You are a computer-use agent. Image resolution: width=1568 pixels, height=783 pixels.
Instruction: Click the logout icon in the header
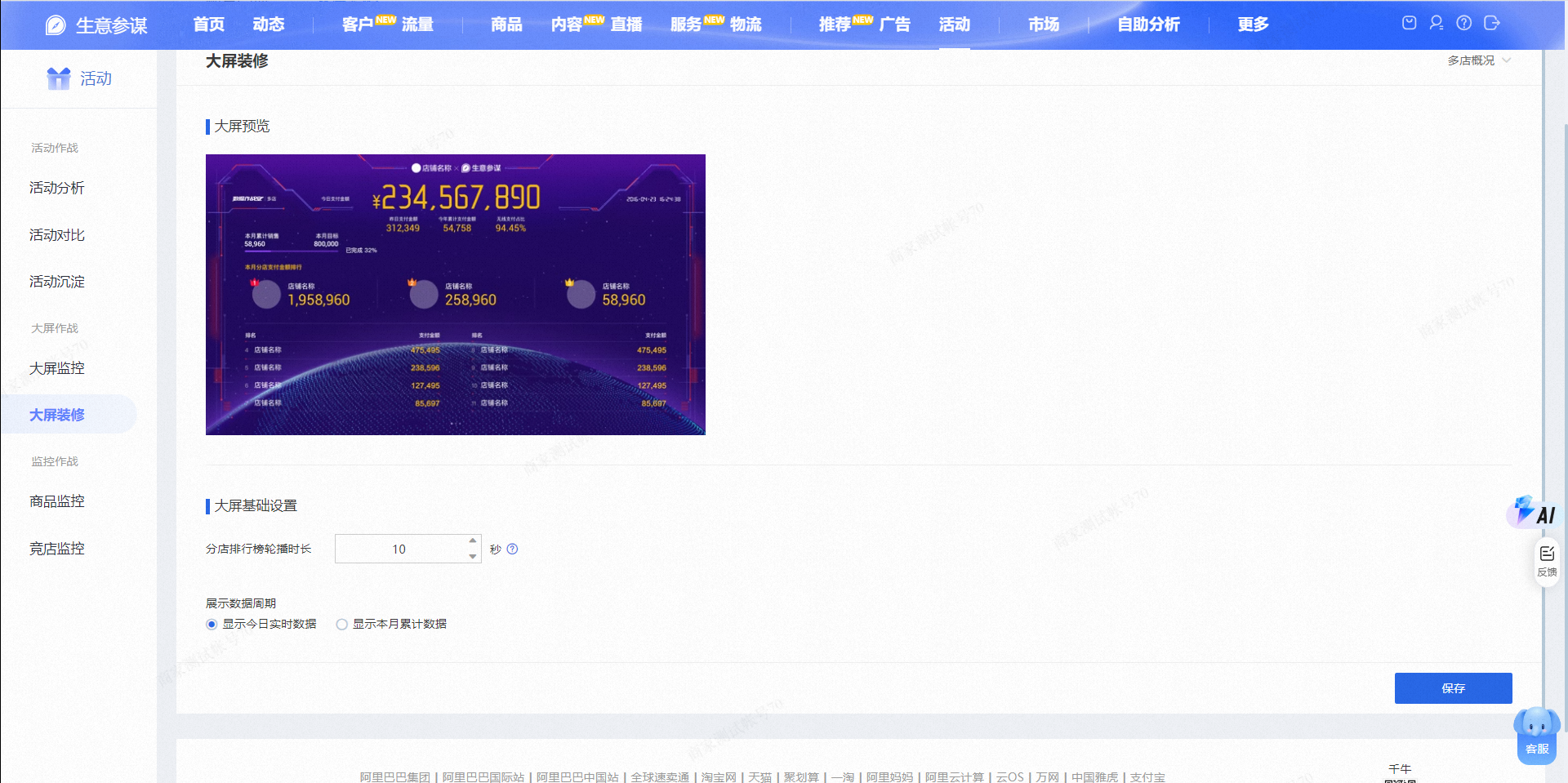pos(1492,23)
